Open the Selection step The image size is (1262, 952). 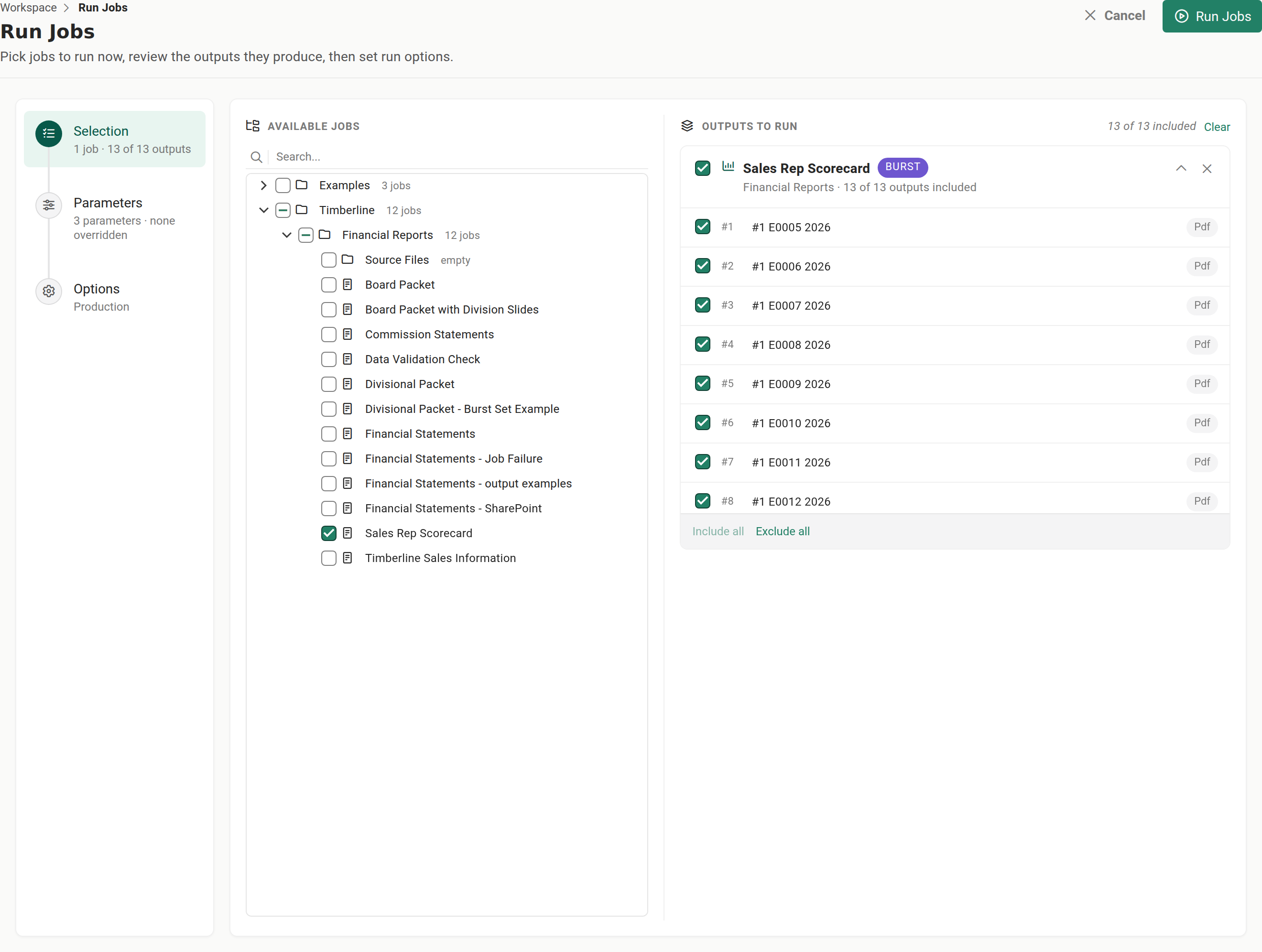115,139
